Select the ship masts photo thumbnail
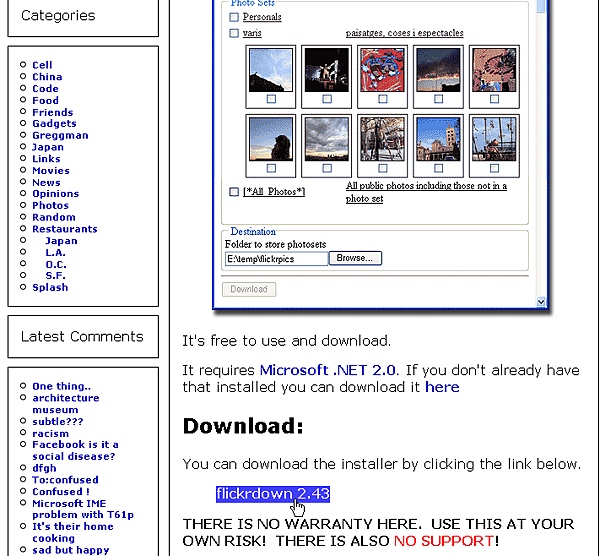Viewport: 600px width, 556px height. tap(494, 139)
